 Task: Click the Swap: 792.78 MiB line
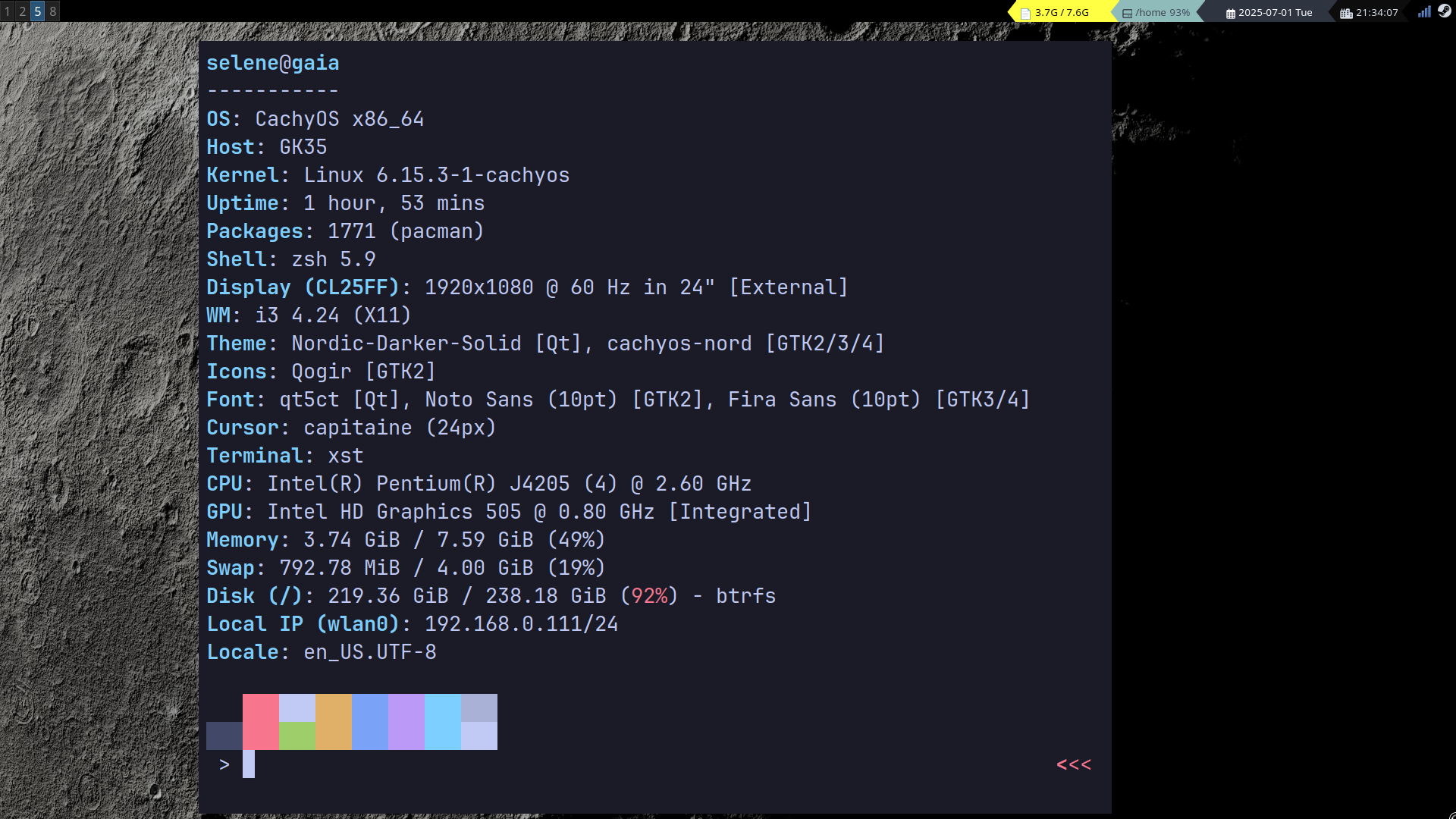[x=406, y=568]
